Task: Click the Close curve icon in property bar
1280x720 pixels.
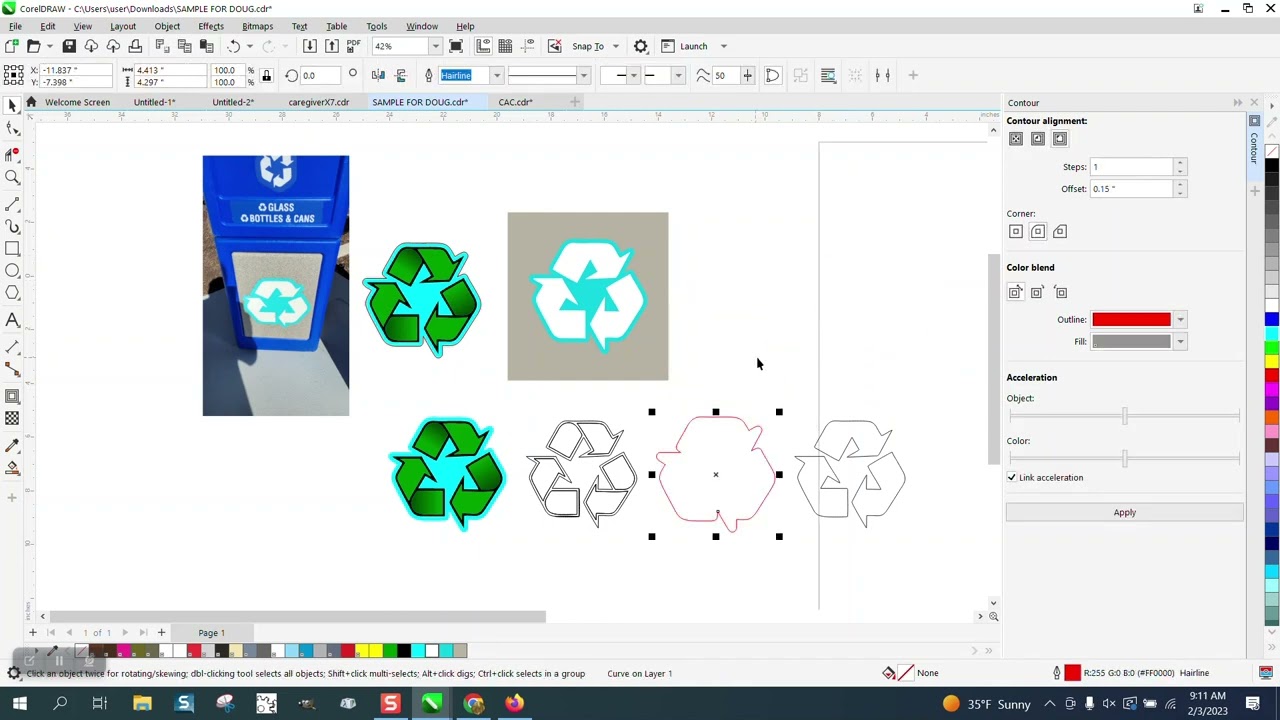Action: pyautogui.click(x=773, y=75)
